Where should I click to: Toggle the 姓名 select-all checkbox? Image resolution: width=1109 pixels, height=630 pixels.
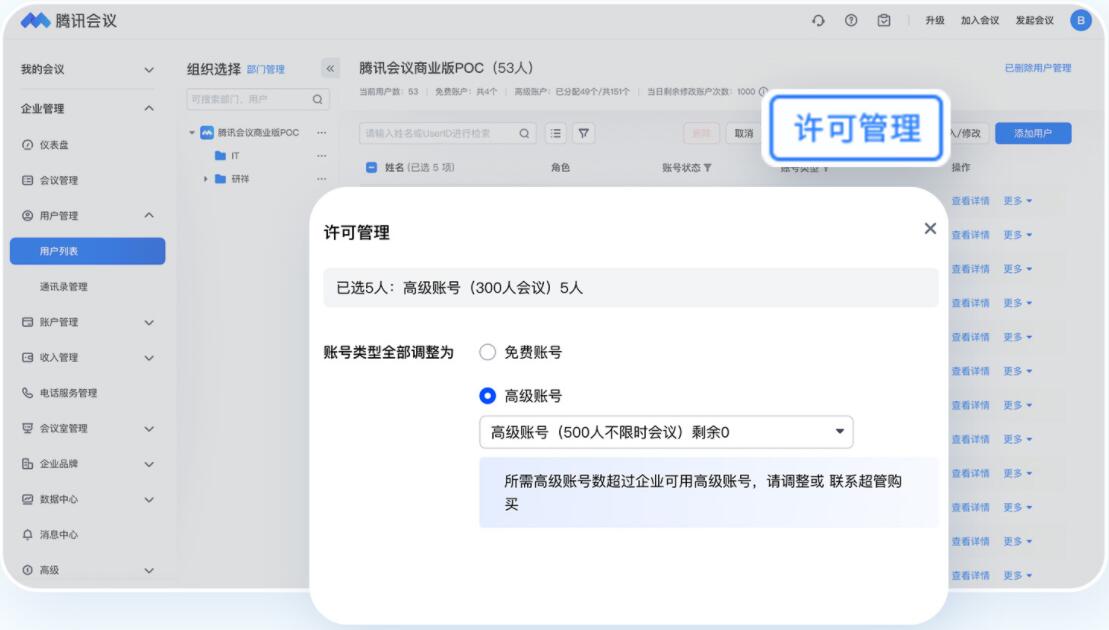click(371, 168)
